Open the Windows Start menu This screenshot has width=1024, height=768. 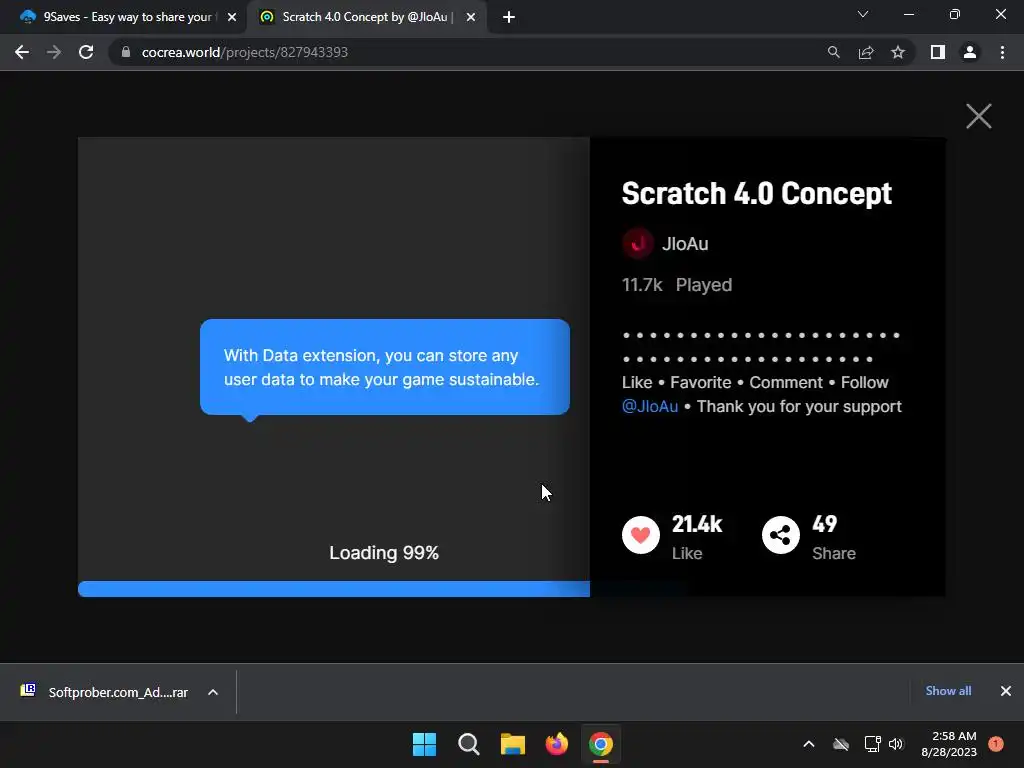[424, 744]
